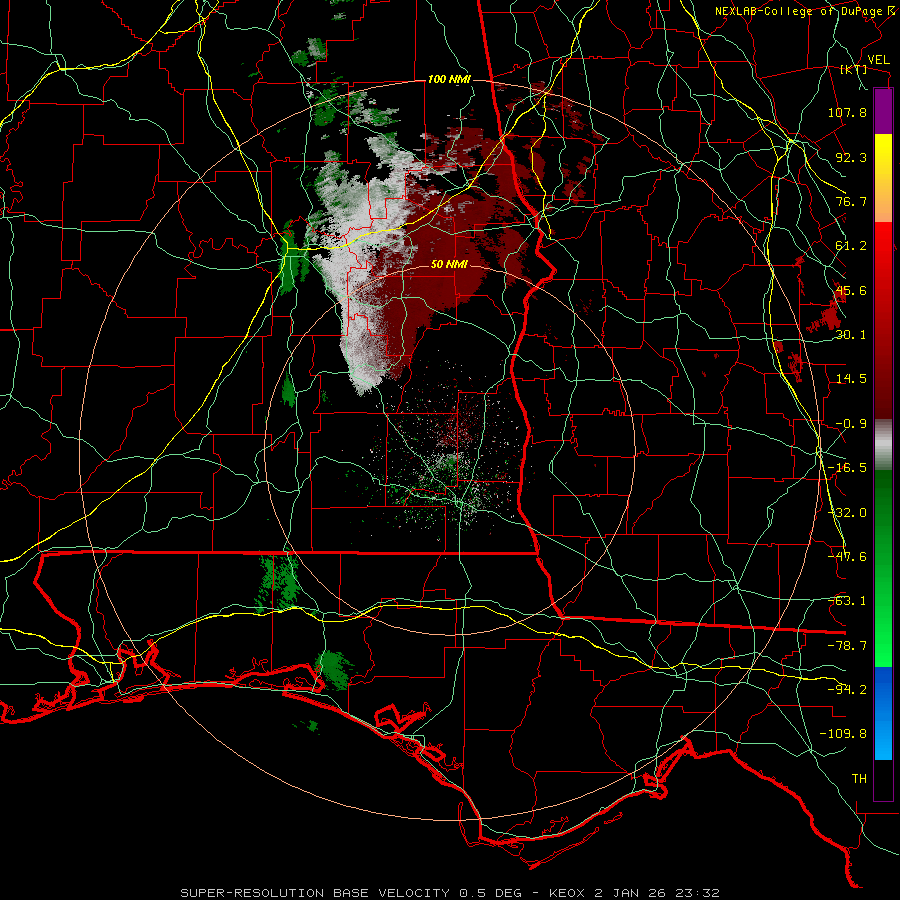
Task: Click the Super-Resolution Base Velocity caption at bottom
Action: point(449,893)
